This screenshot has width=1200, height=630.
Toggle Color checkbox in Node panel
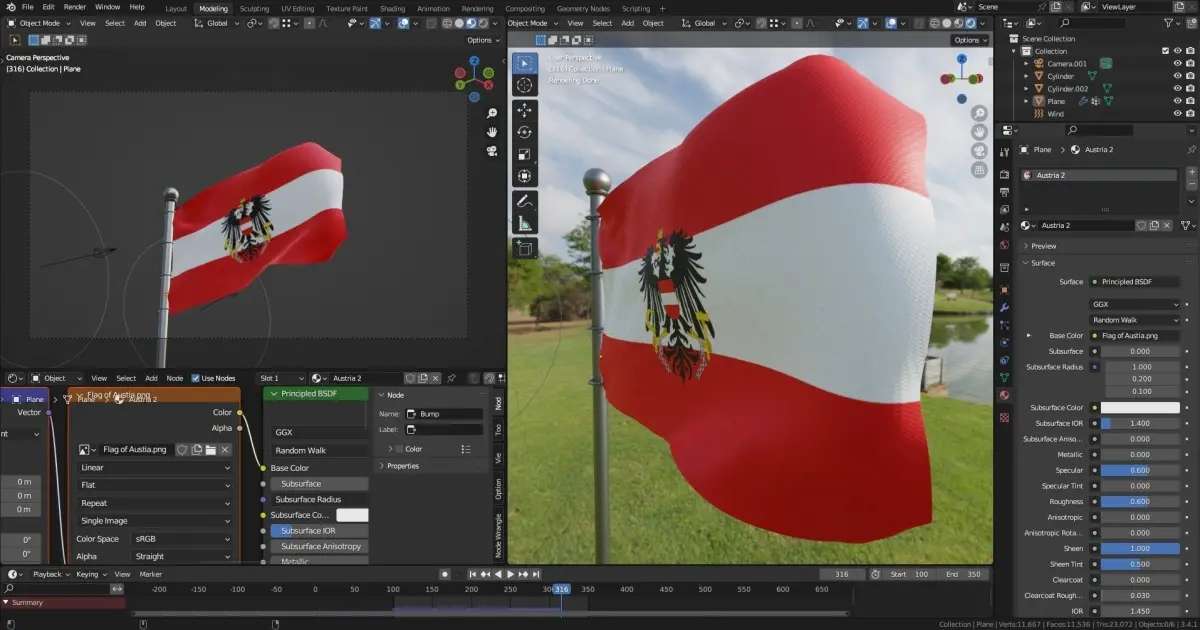point(399,449)
